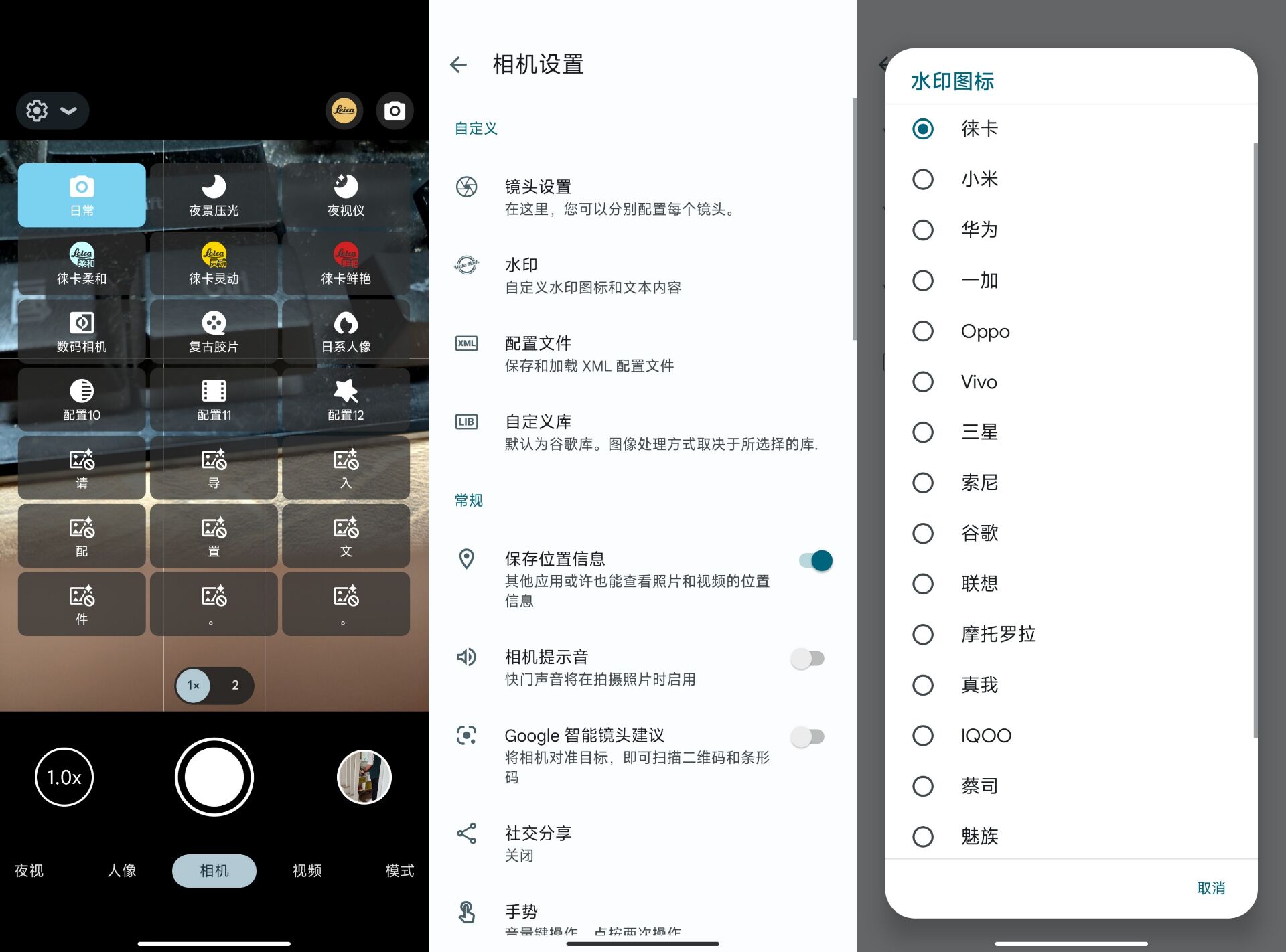Select 华为 watermark icon option
This screenshot has height=952, width=1286.
[920, 228]
